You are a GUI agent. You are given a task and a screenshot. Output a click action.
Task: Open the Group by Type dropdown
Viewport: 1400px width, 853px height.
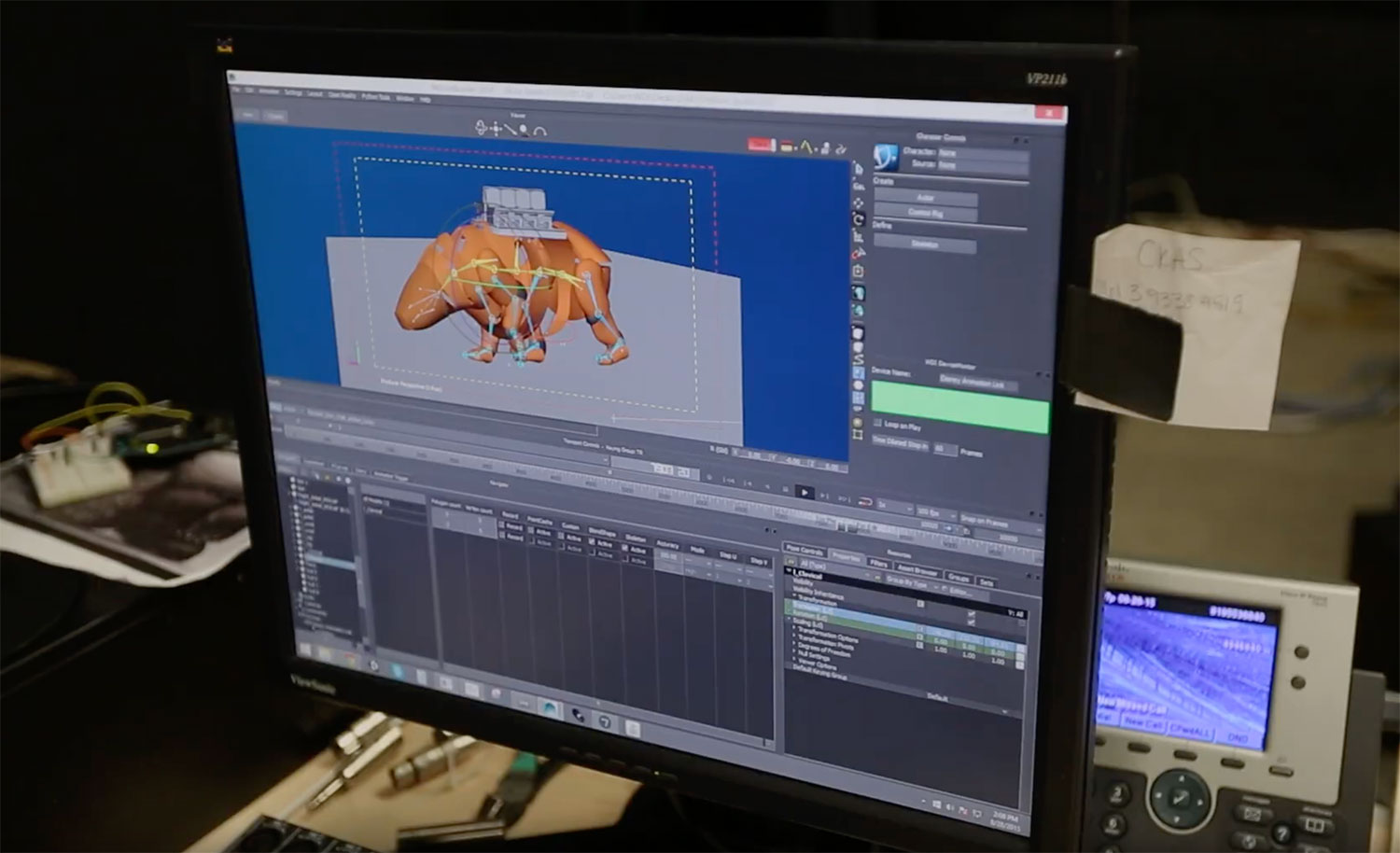tap(915, 582)
